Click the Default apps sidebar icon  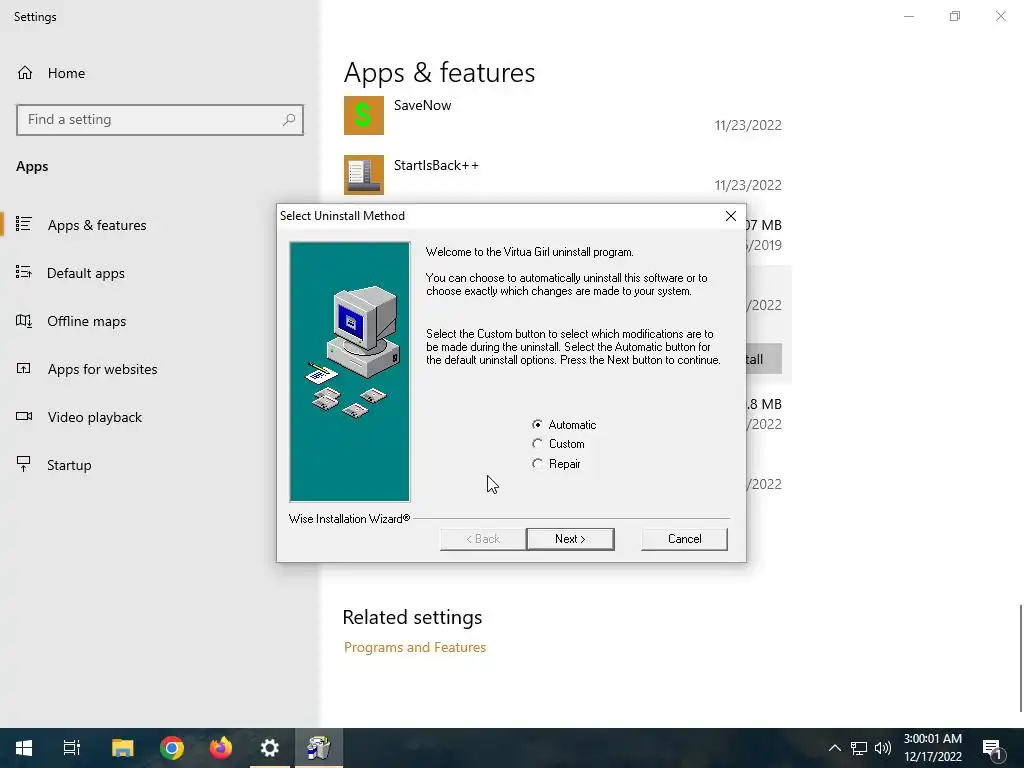24,272
